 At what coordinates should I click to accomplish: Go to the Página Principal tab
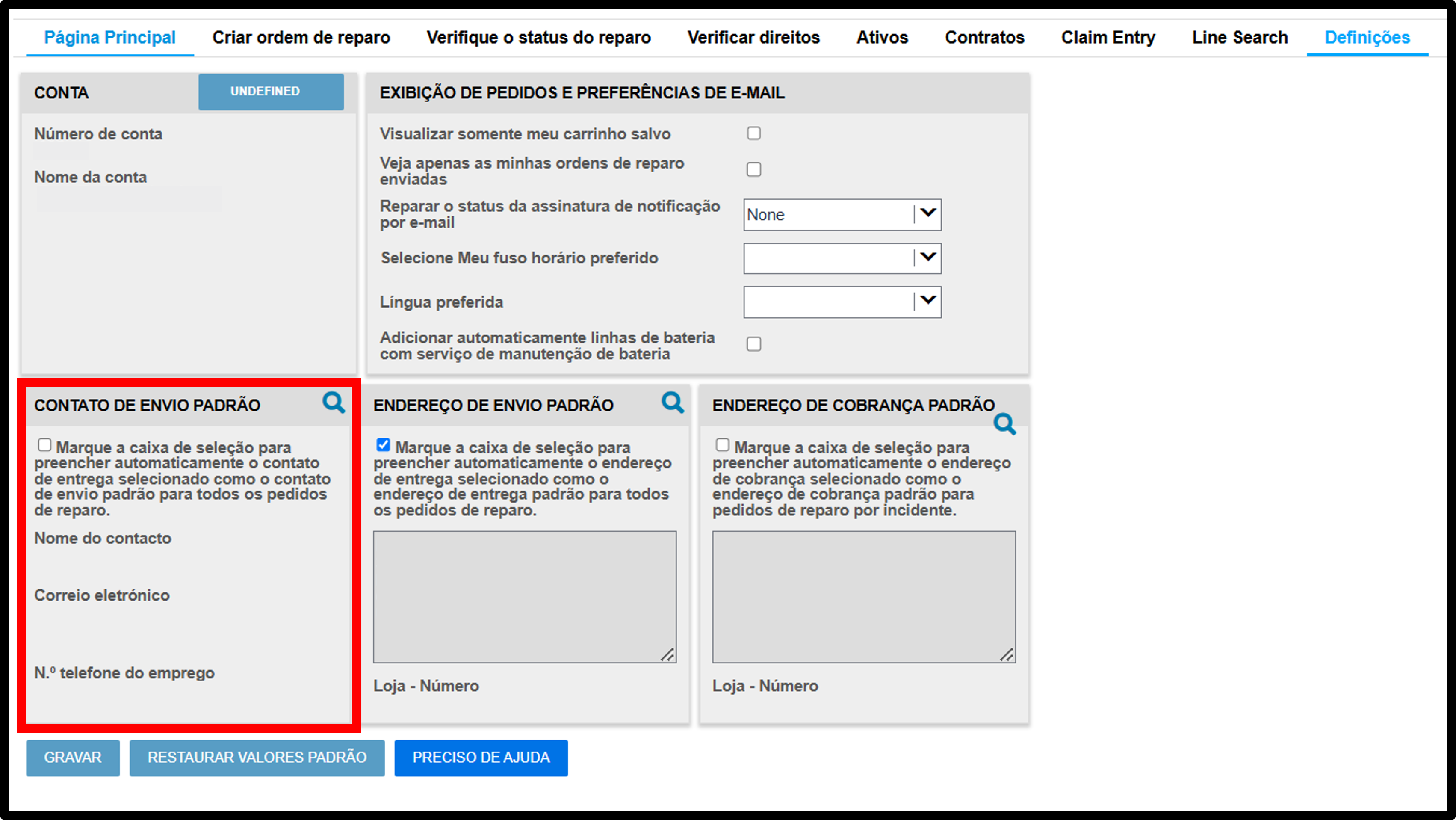(109, 37)
